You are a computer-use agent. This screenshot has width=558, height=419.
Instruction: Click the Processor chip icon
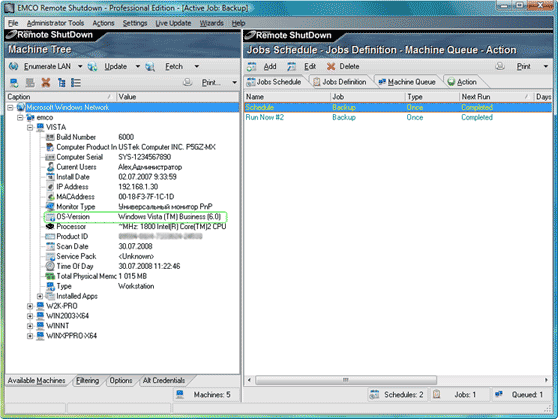pyautogui.click(x=50, y=226)
